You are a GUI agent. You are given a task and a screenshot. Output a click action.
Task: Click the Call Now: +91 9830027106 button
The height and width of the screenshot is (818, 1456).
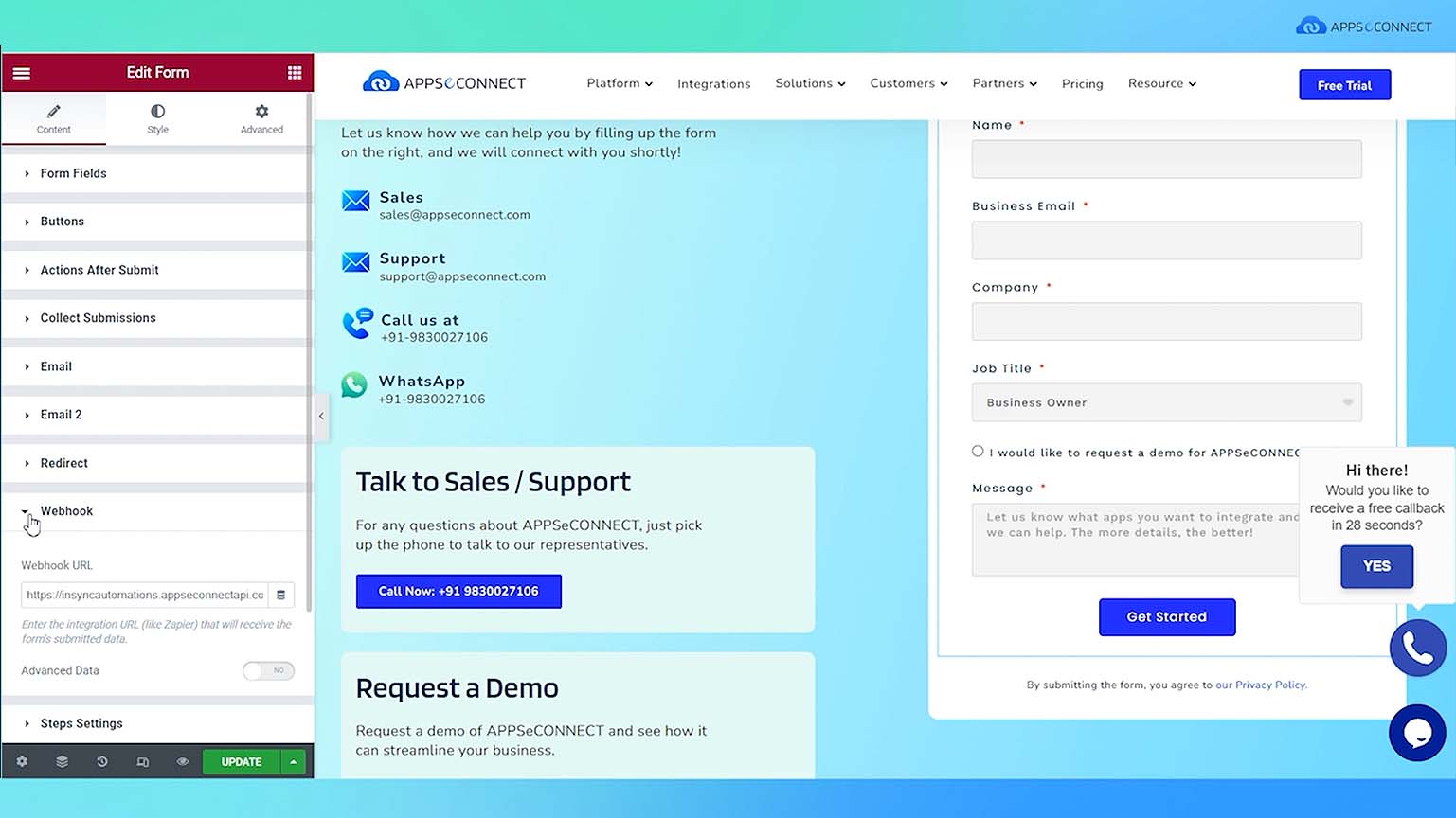458,591
